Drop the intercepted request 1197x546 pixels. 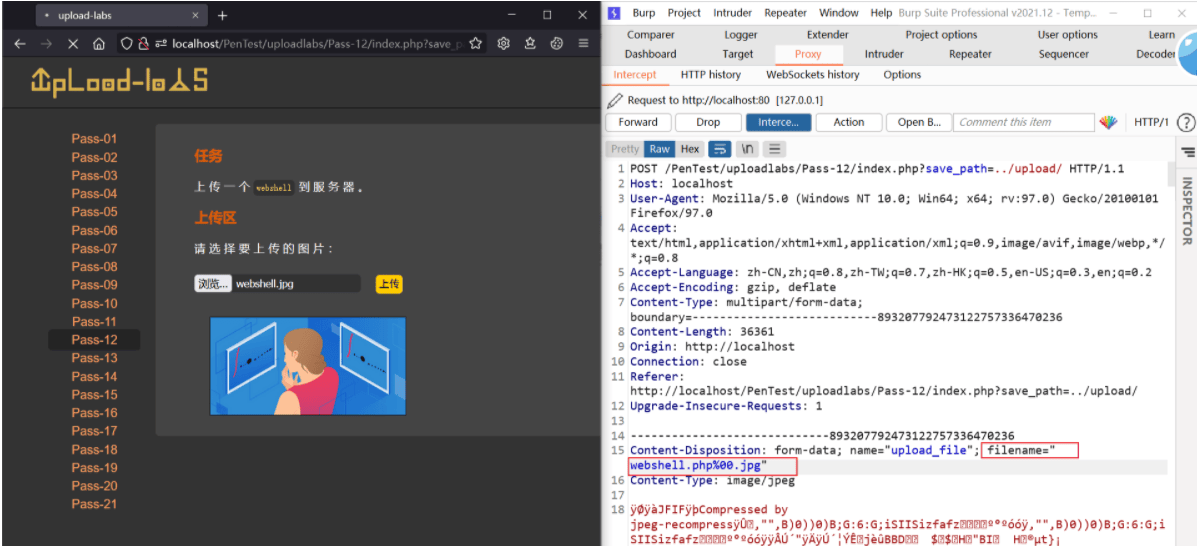click(x=708, y=122)
